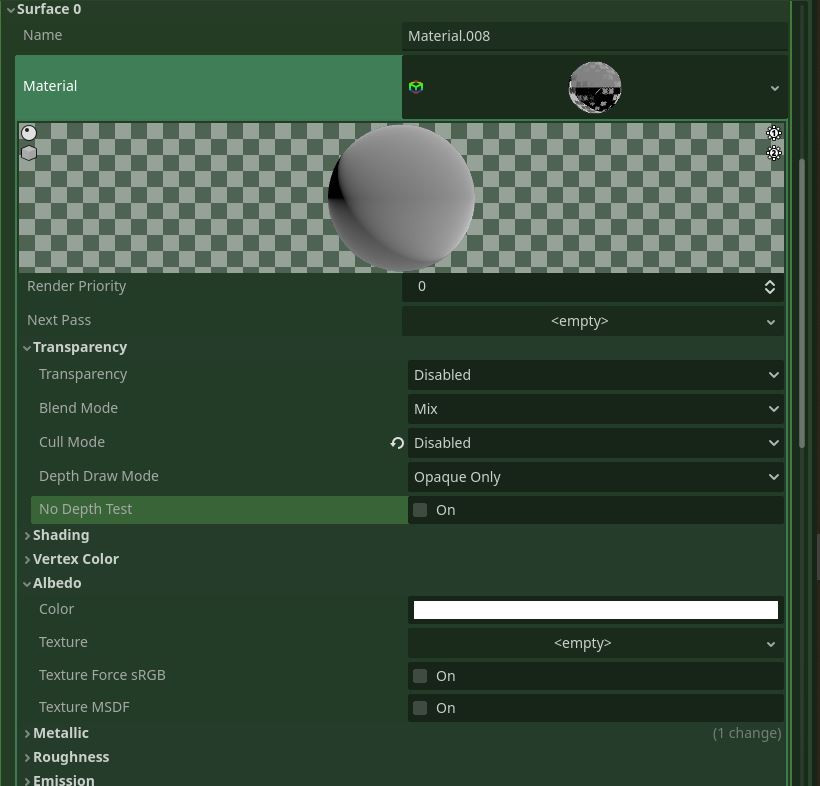Screen dimensions: 820x786
Task: Click the inspector vertical scrollbar
Action: click(802, 303)
